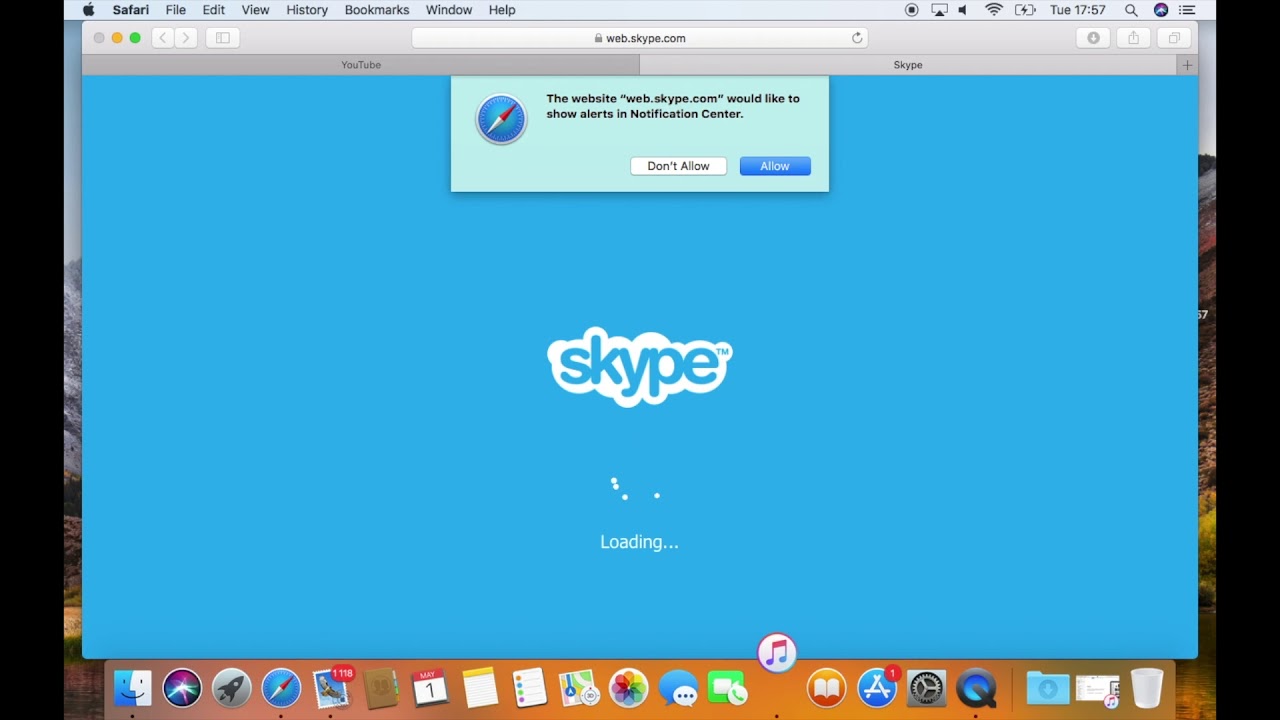Open the Contacts book in the Dock
Screen dimensions: 1280x720
381,689
